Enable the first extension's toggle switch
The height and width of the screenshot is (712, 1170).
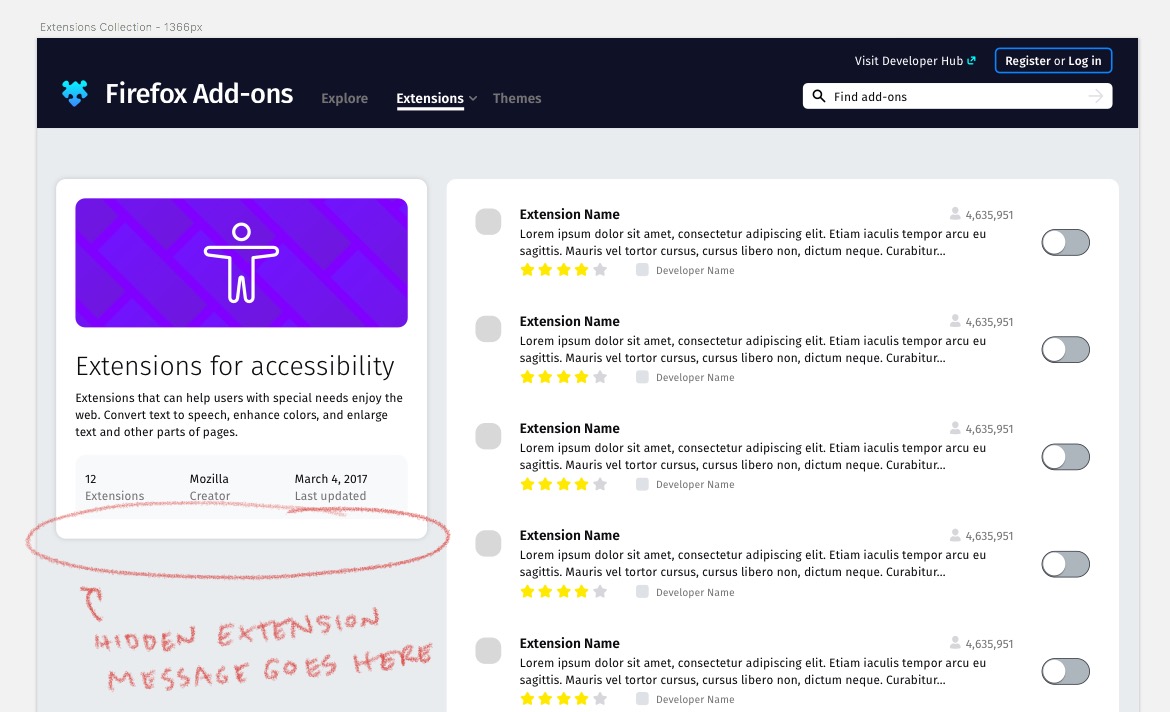coord(1066,243)
